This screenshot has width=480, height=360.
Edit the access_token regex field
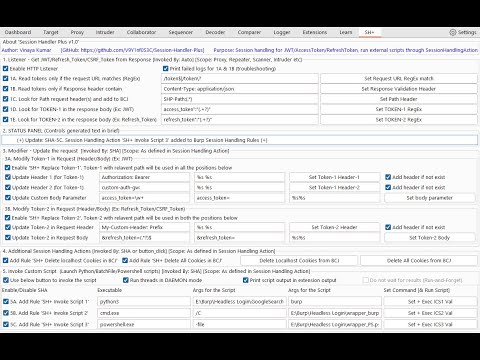coord(240,109)
